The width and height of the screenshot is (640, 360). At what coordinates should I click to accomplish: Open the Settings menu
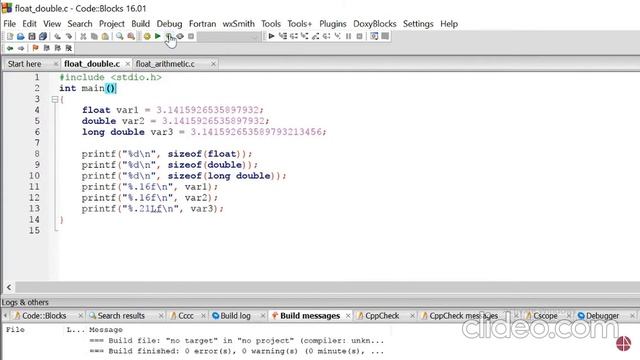point(418,24)
